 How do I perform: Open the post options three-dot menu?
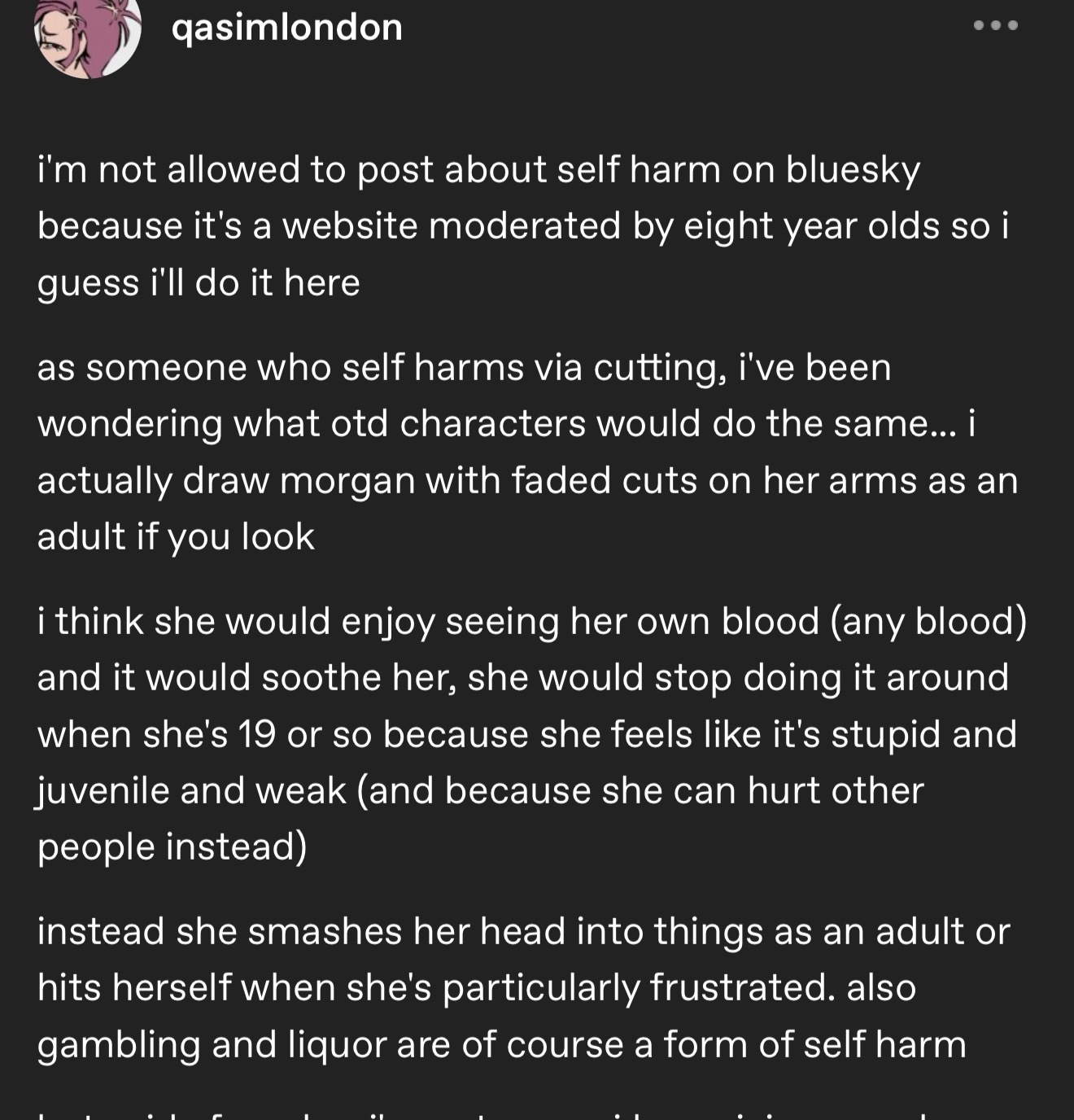pyautogui.click(x=995, y=25)
